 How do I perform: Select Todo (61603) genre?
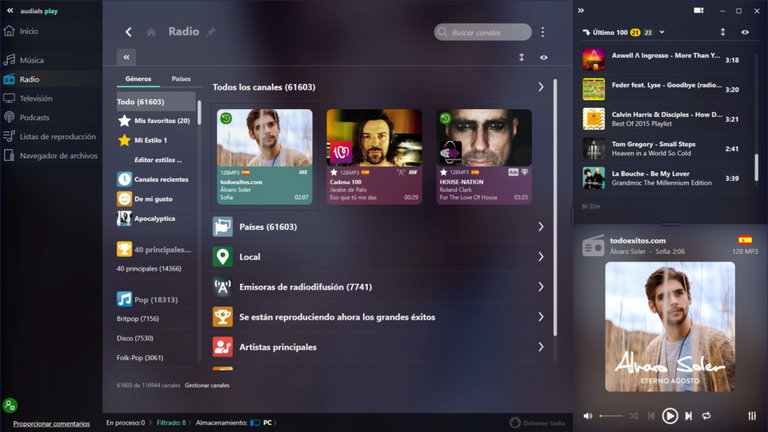156,102
